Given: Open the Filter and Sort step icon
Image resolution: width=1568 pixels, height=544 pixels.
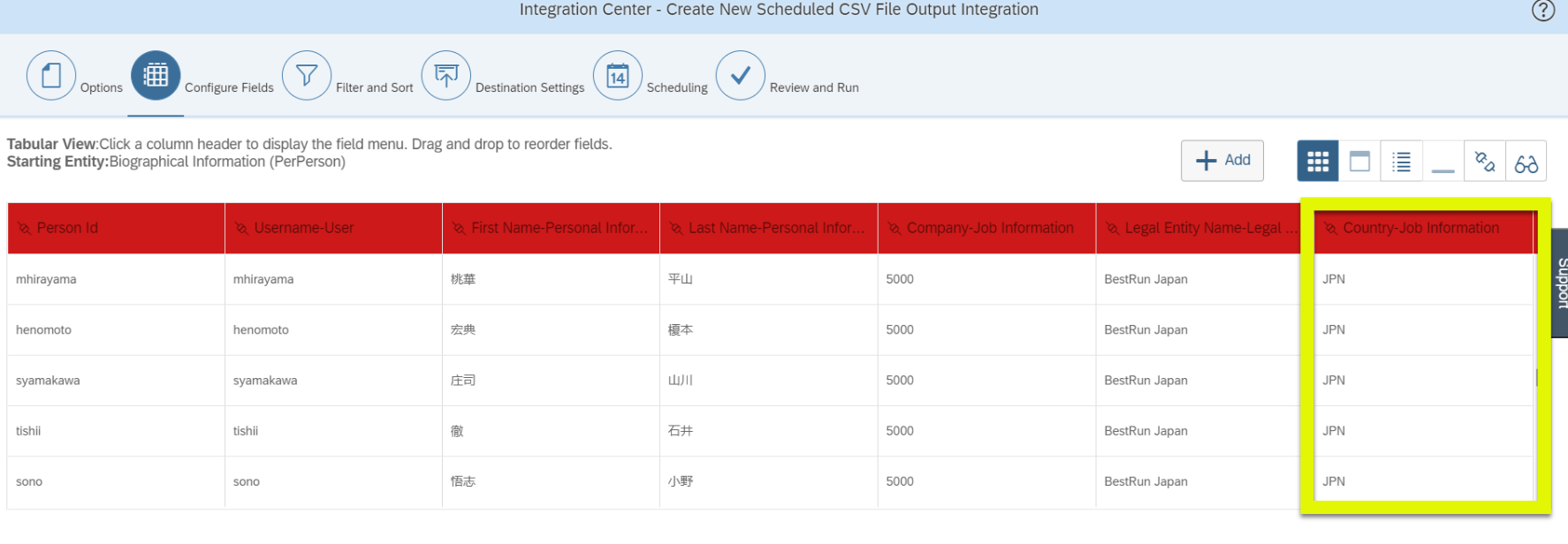Looking at the screenshot, I should [307, 76].
